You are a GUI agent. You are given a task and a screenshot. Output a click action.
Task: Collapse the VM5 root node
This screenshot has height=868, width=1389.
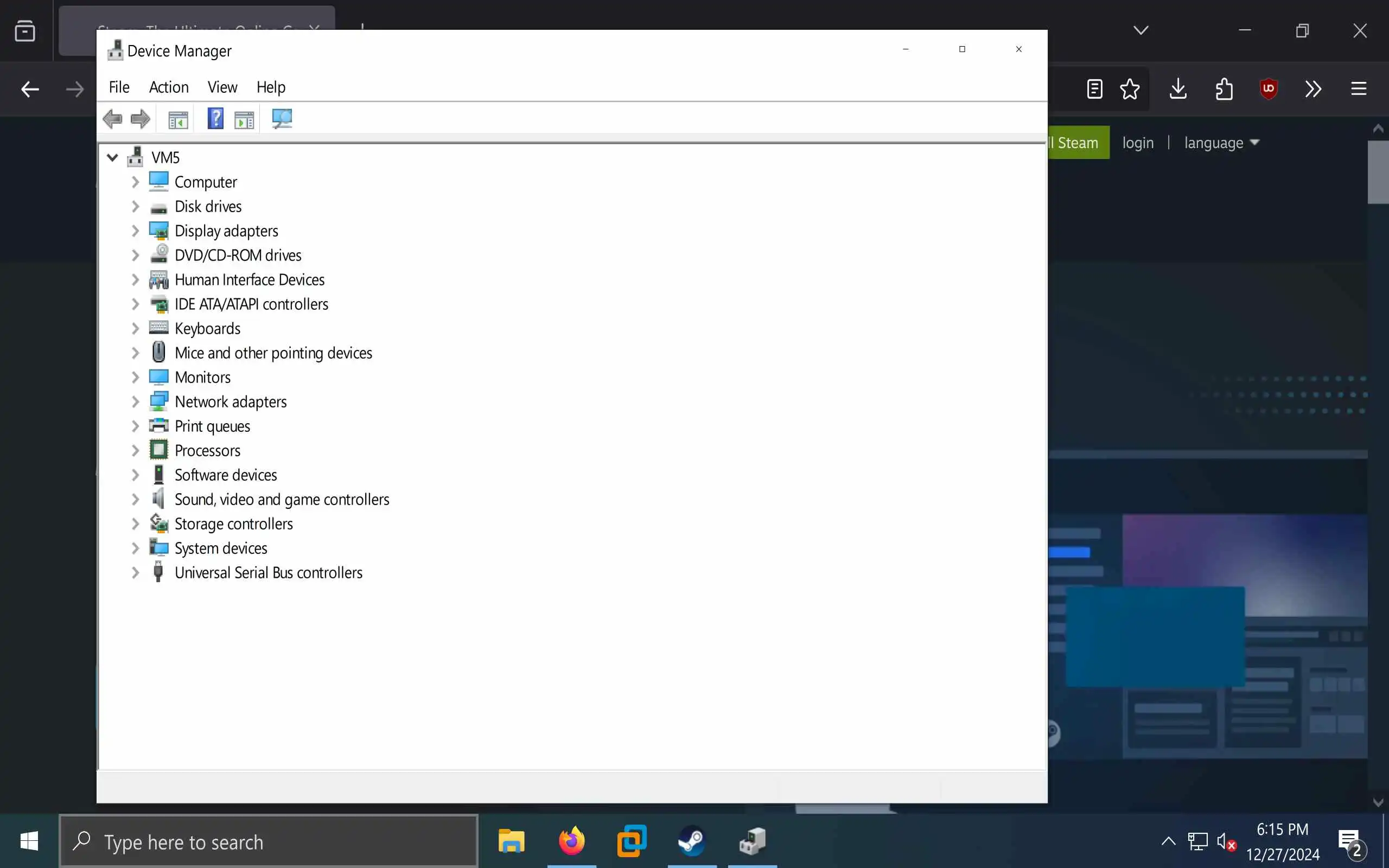tap(112, 157)
